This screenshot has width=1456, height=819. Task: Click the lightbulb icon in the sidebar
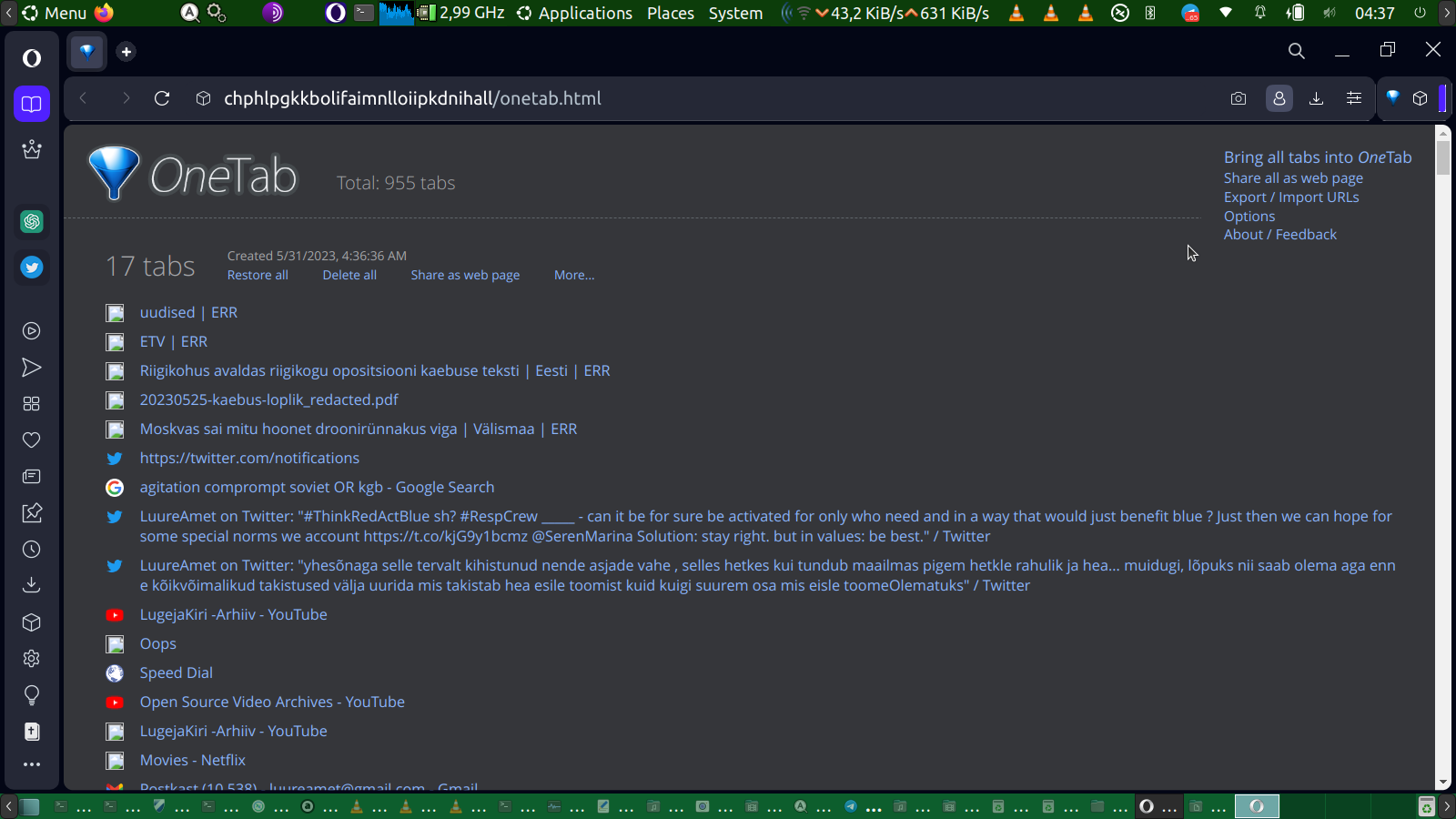coord(32,695)
